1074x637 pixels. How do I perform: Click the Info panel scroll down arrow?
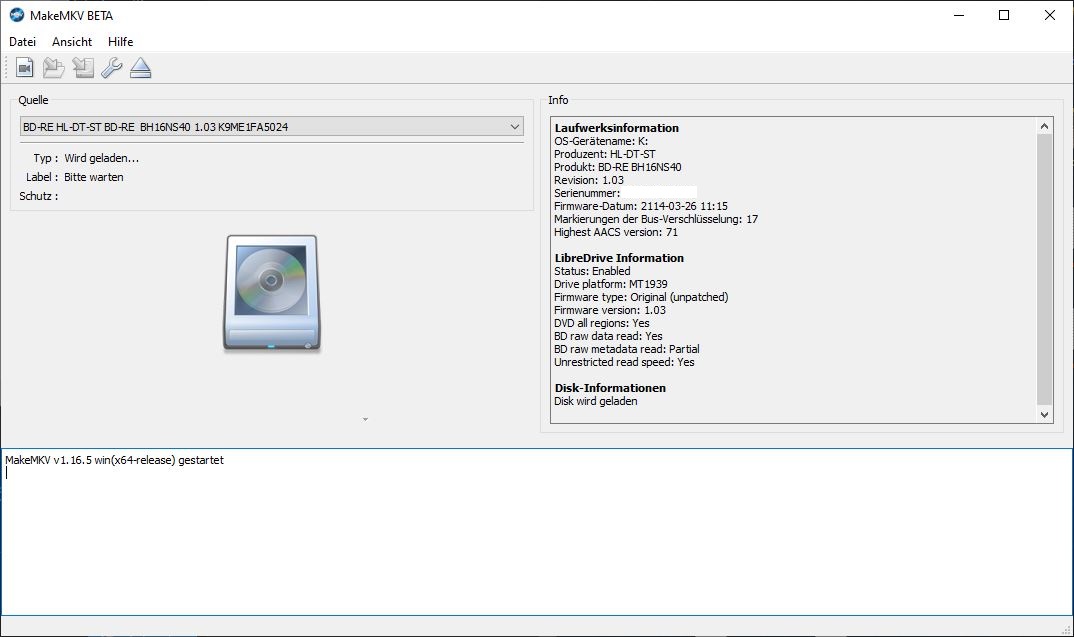tap(1044, 414)
